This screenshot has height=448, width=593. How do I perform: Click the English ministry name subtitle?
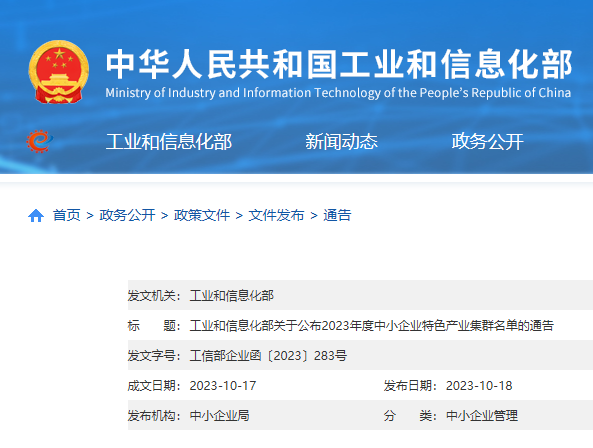(x=338, y=93)
